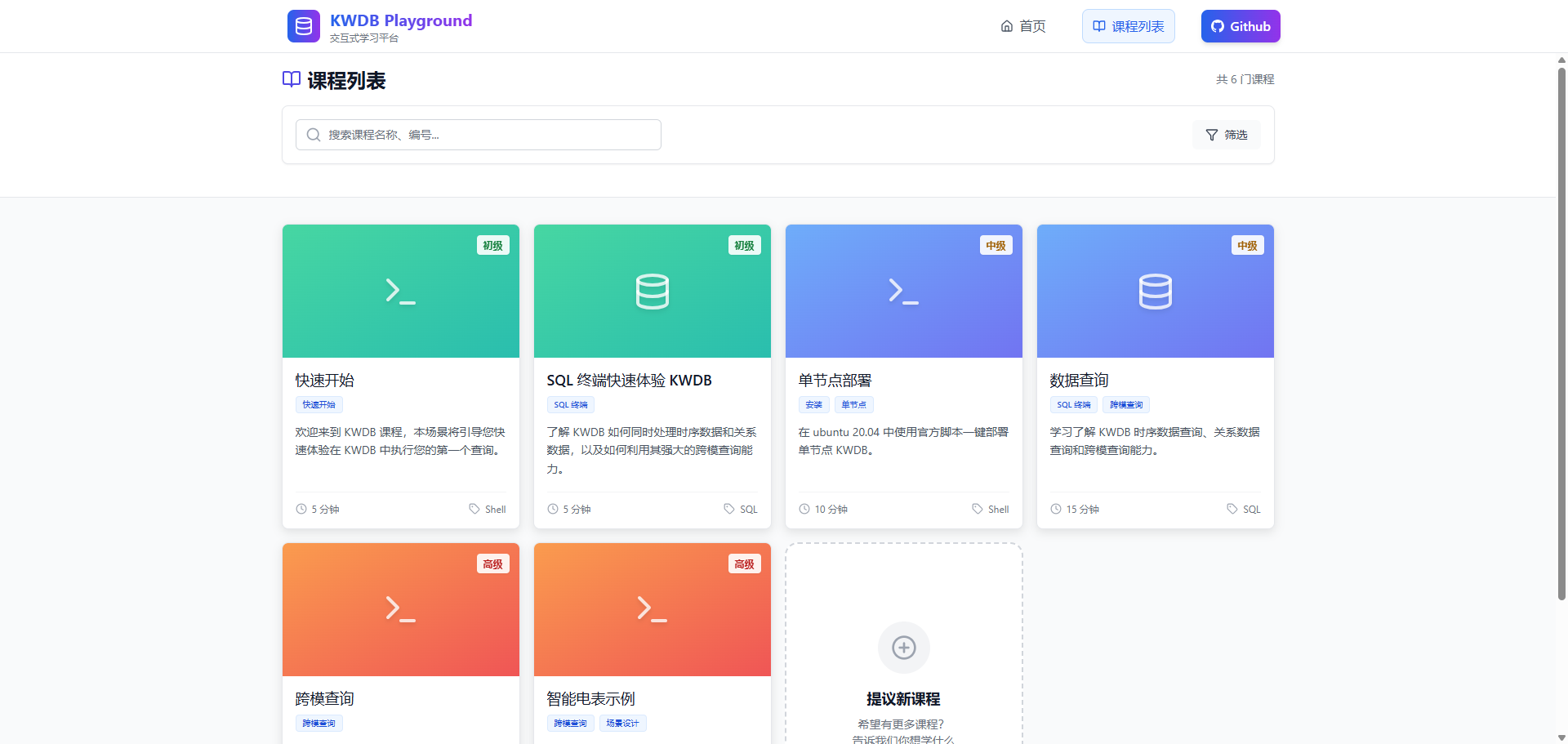Click the page vertical scrollbar thumb
This screenshot has width=1568, height=744.
point(1561,333)
